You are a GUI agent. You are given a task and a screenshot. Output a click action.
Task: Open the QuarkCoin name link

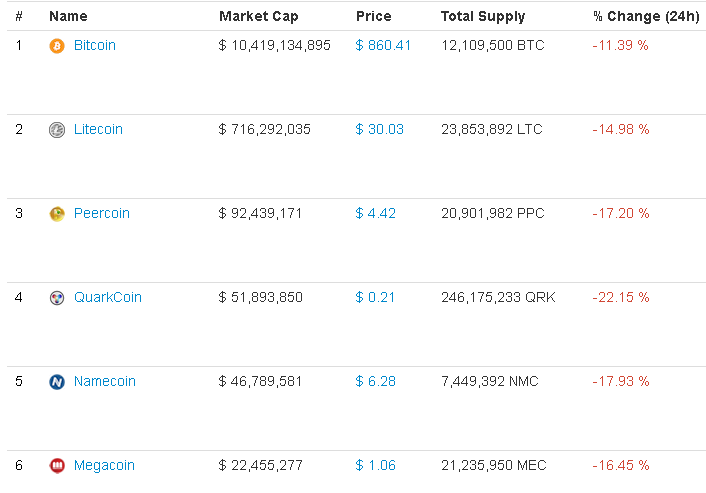pos(108,298)
